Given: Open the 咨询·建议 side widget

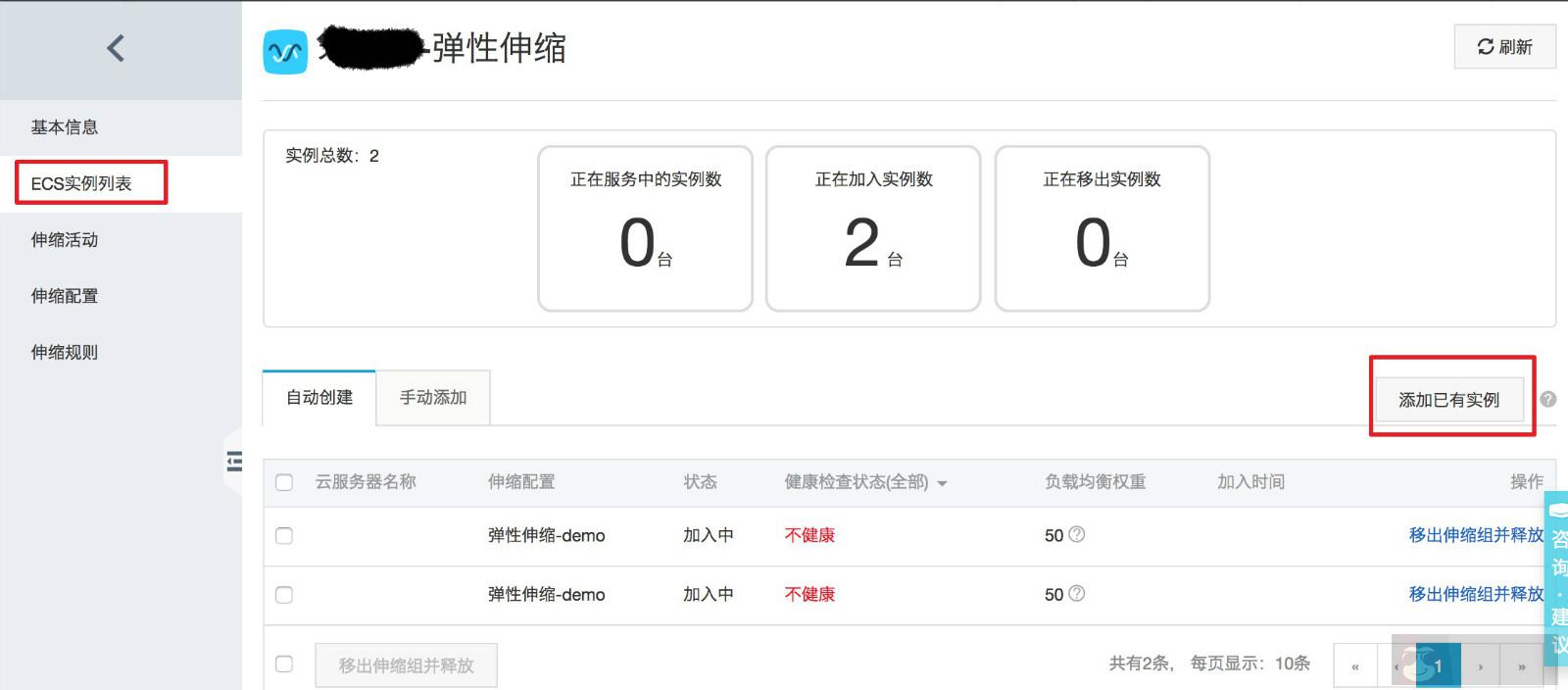Looking at the screenshot, I should 1557,578.
